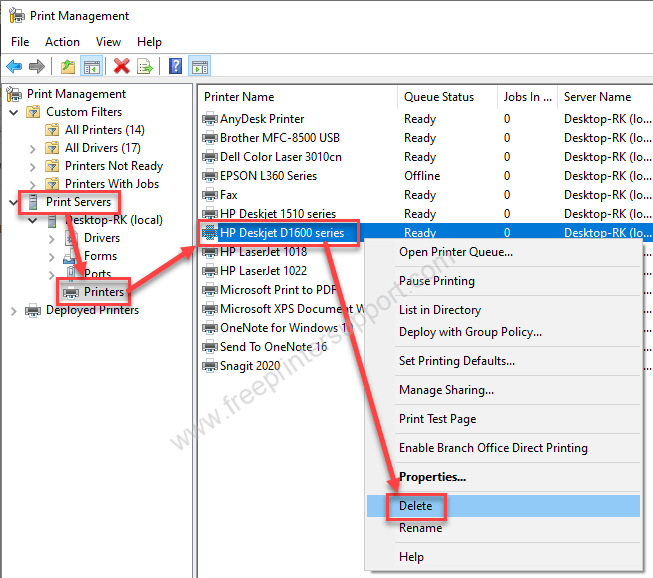
Task: Collapse the Desktop-RK (local) server node
Action: (x=32, y=220)
